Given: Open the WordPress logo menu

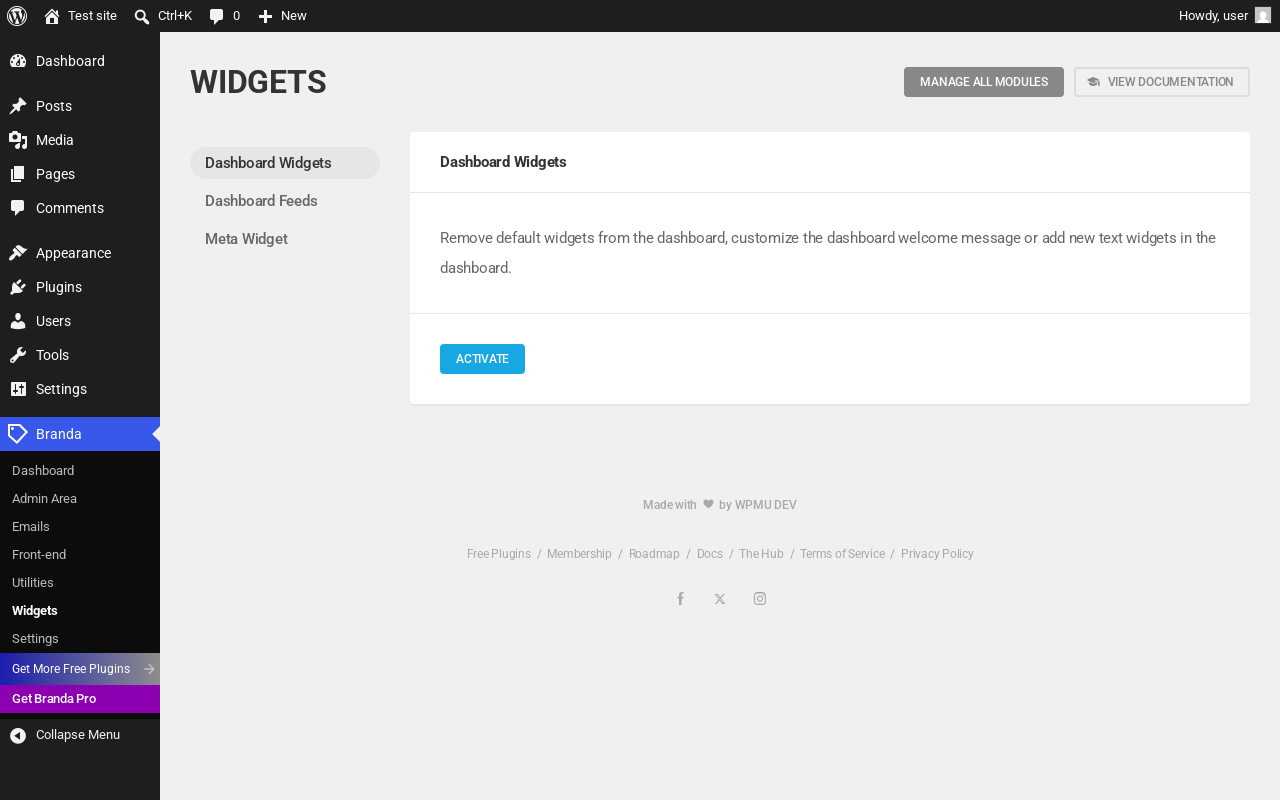Looking at the screenshot, I should click(17, 16).
